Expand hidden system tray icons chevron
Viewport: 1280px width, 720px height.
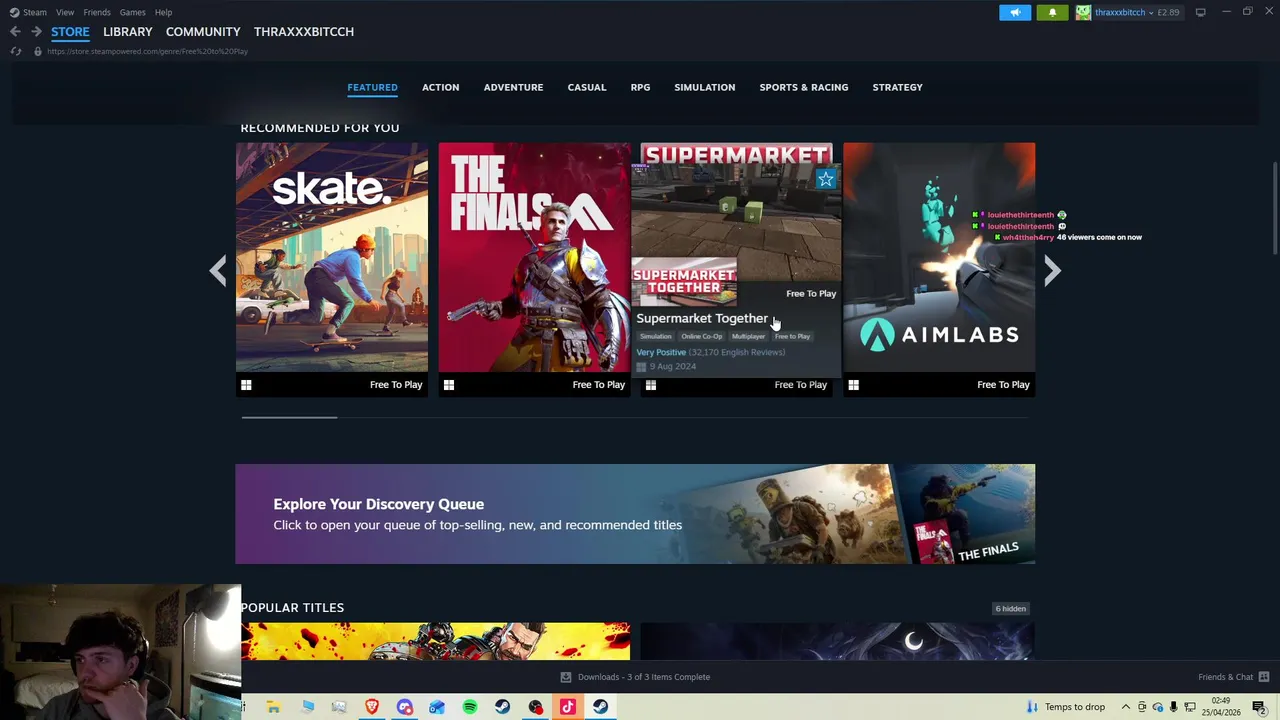tap(1126, 707)
